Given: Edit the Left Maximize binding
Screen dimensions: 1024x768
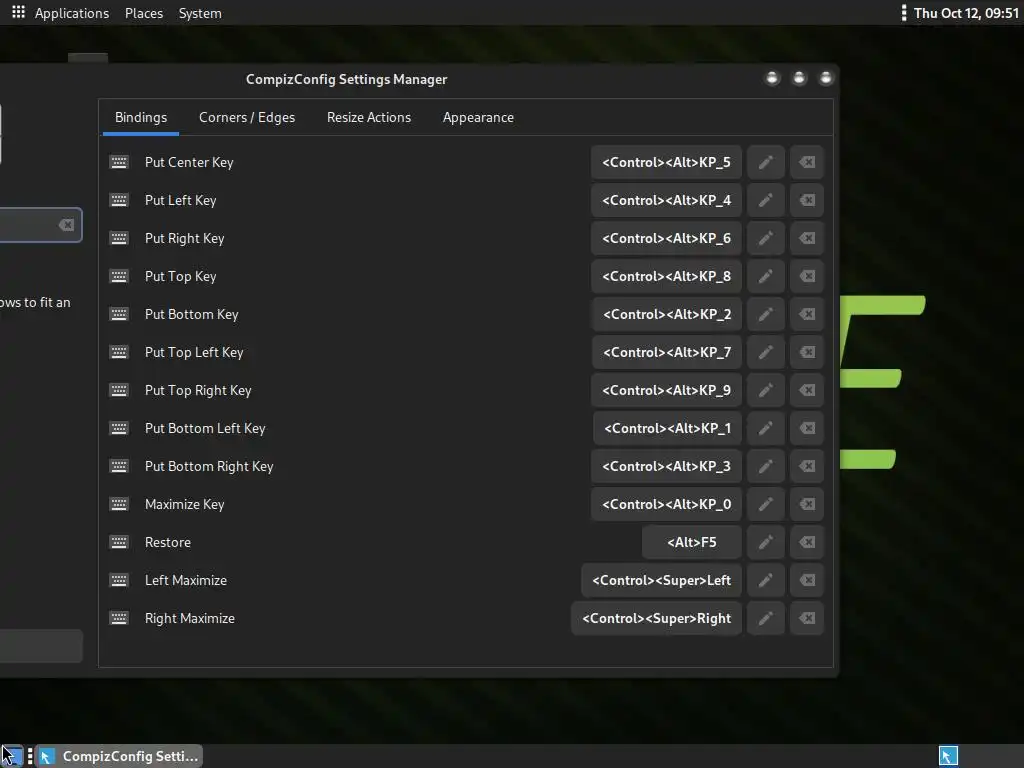Looking at the screenshot, I should (x=765, y=580).
